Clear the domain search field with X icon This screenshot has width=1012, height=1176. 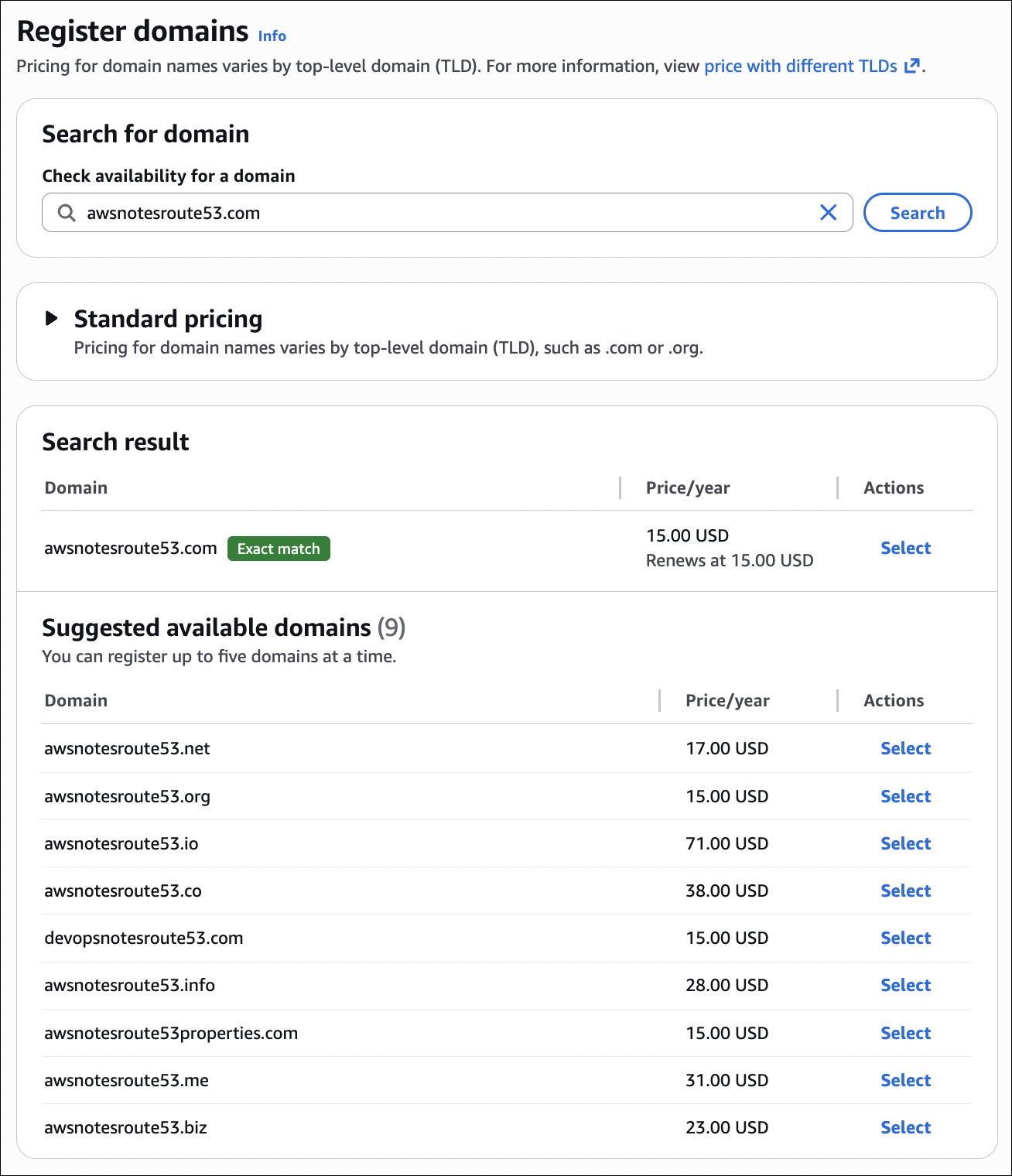pos(828,213)
